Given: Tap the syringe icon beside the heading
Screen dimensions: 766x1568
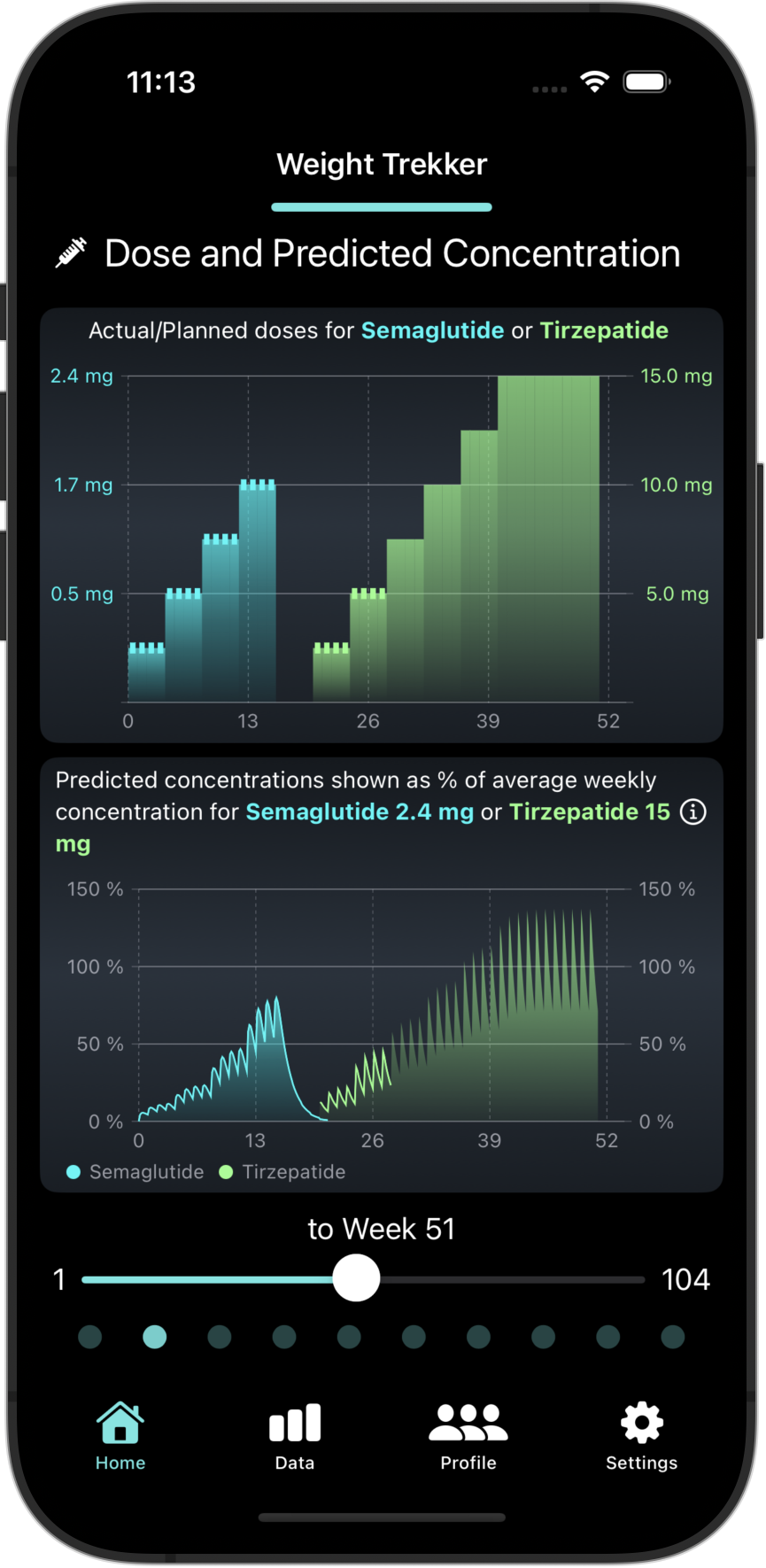Looking at the screenshot, I should pos(71,252).
